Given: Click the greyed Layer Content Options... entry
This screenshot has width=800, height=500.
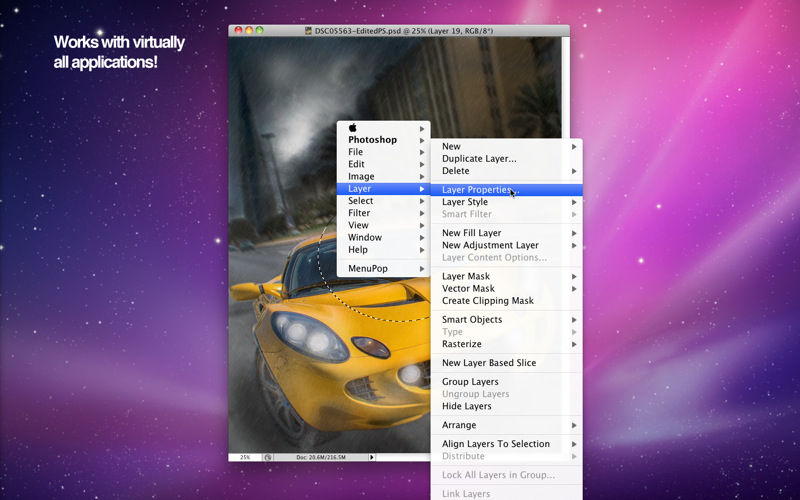Looking at the screenshot, I should click(x=507, y=258).
